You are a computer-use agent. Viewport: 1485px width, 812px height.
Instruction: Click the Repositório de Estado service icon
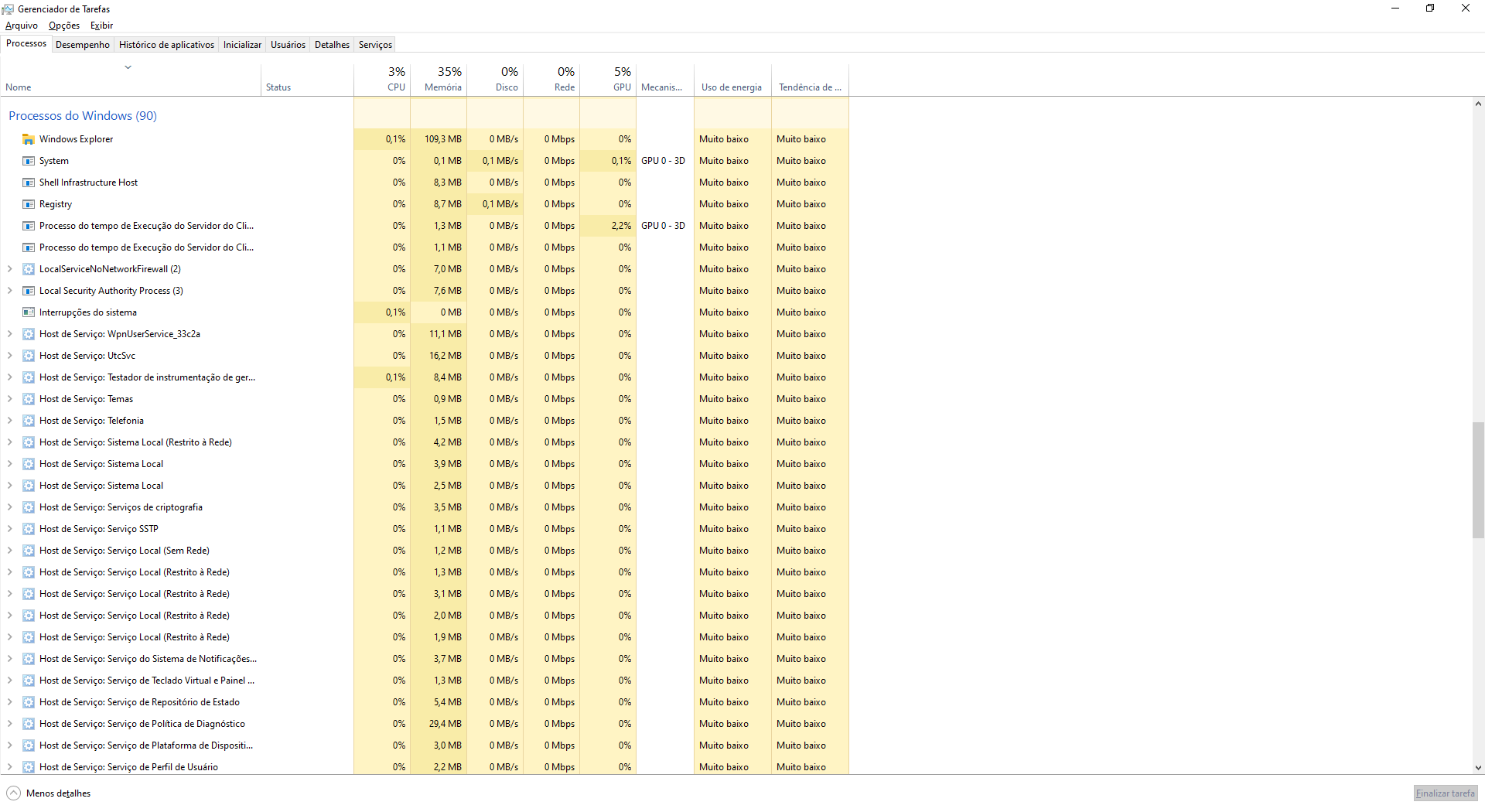[29, 702]
